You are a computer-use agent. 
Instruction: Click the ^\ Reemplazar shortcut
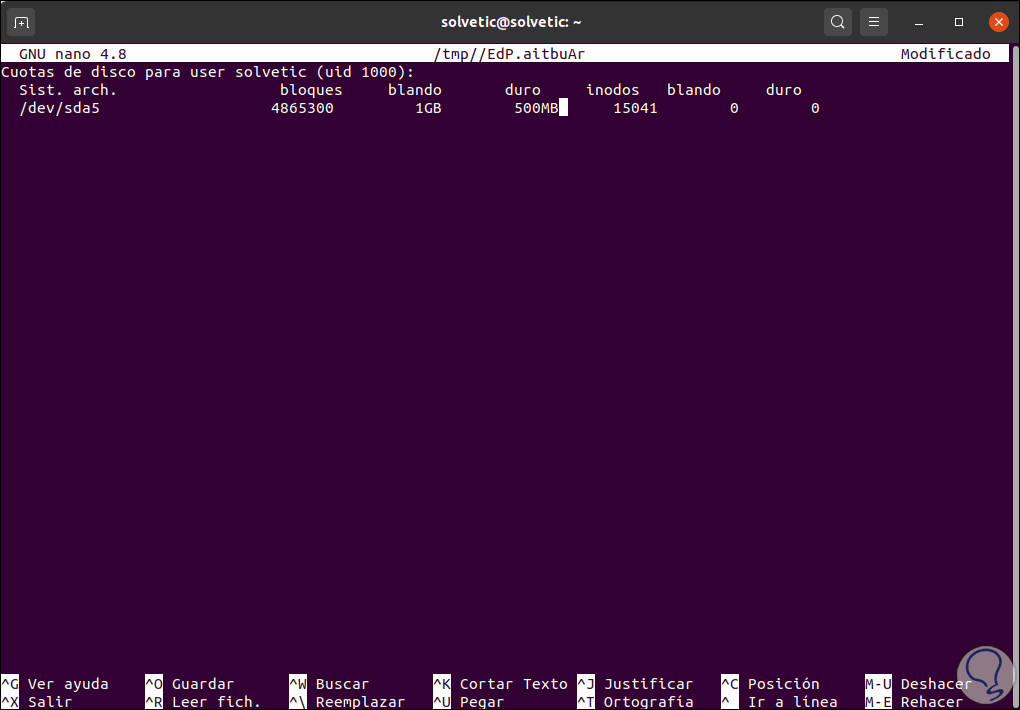pyautogui.click(x=347, y=702)
